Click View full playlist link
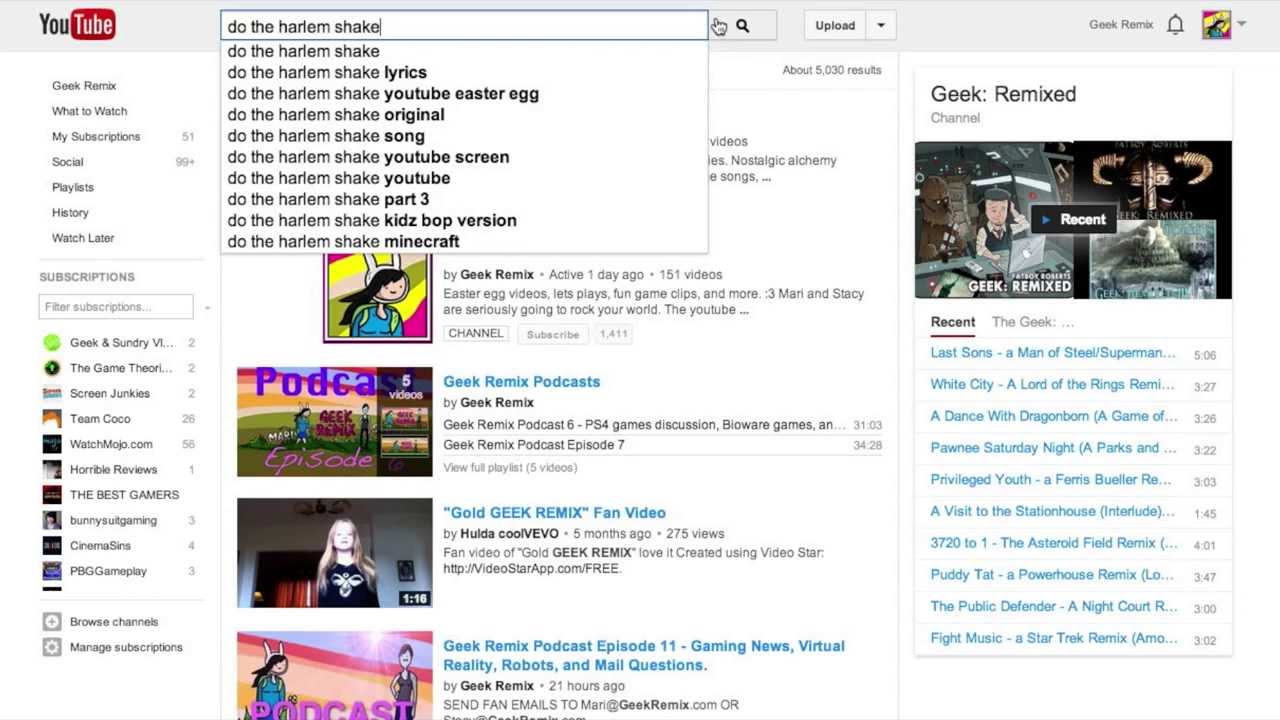This screenshot has height=720, width=1280. tap(510, 468)
